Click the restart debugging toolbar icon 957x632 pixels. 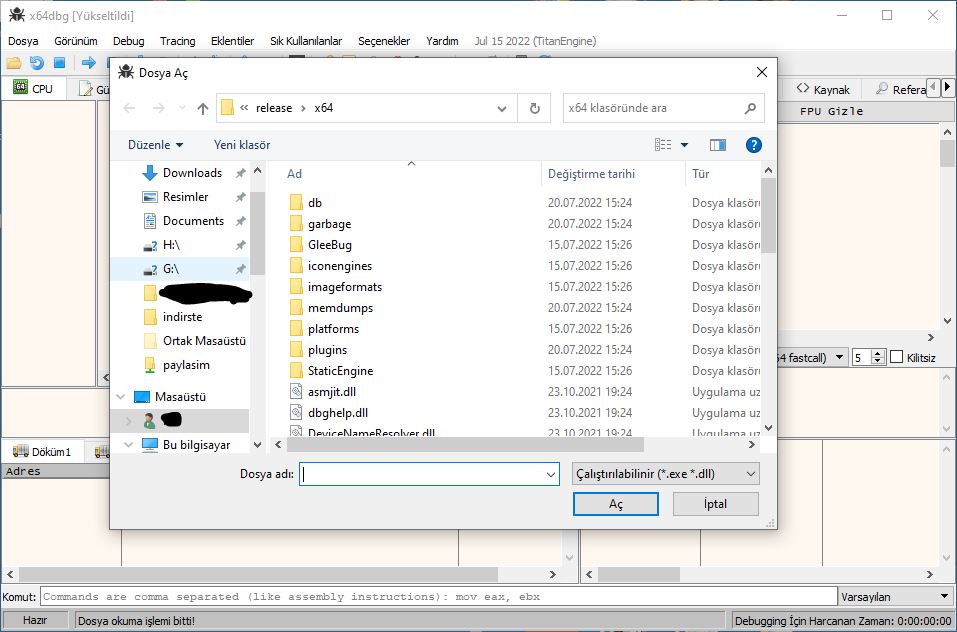(x=37, y=63)
